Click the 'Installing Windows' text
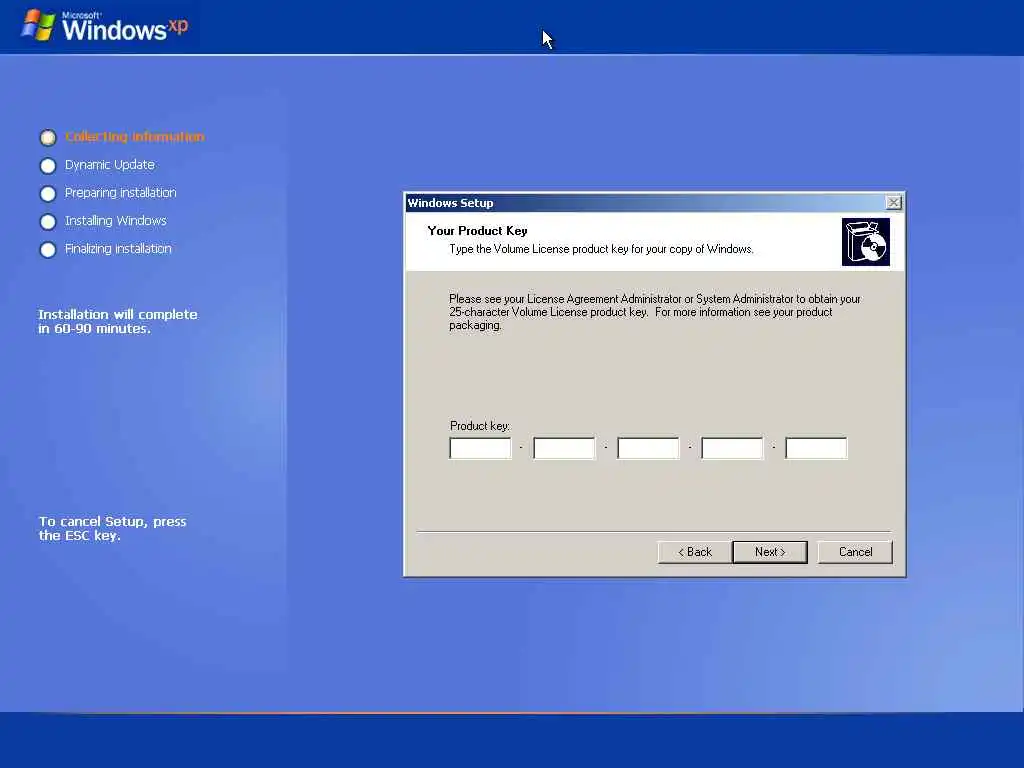 pos(116,221)
